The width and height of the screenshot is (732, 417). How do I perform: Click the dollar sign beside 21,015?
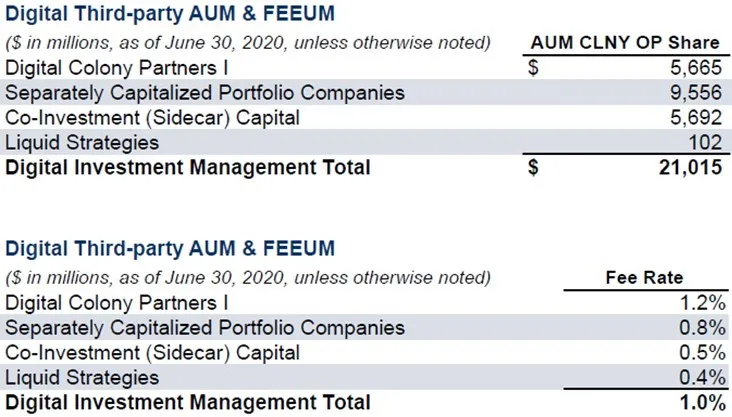point(533,168)
